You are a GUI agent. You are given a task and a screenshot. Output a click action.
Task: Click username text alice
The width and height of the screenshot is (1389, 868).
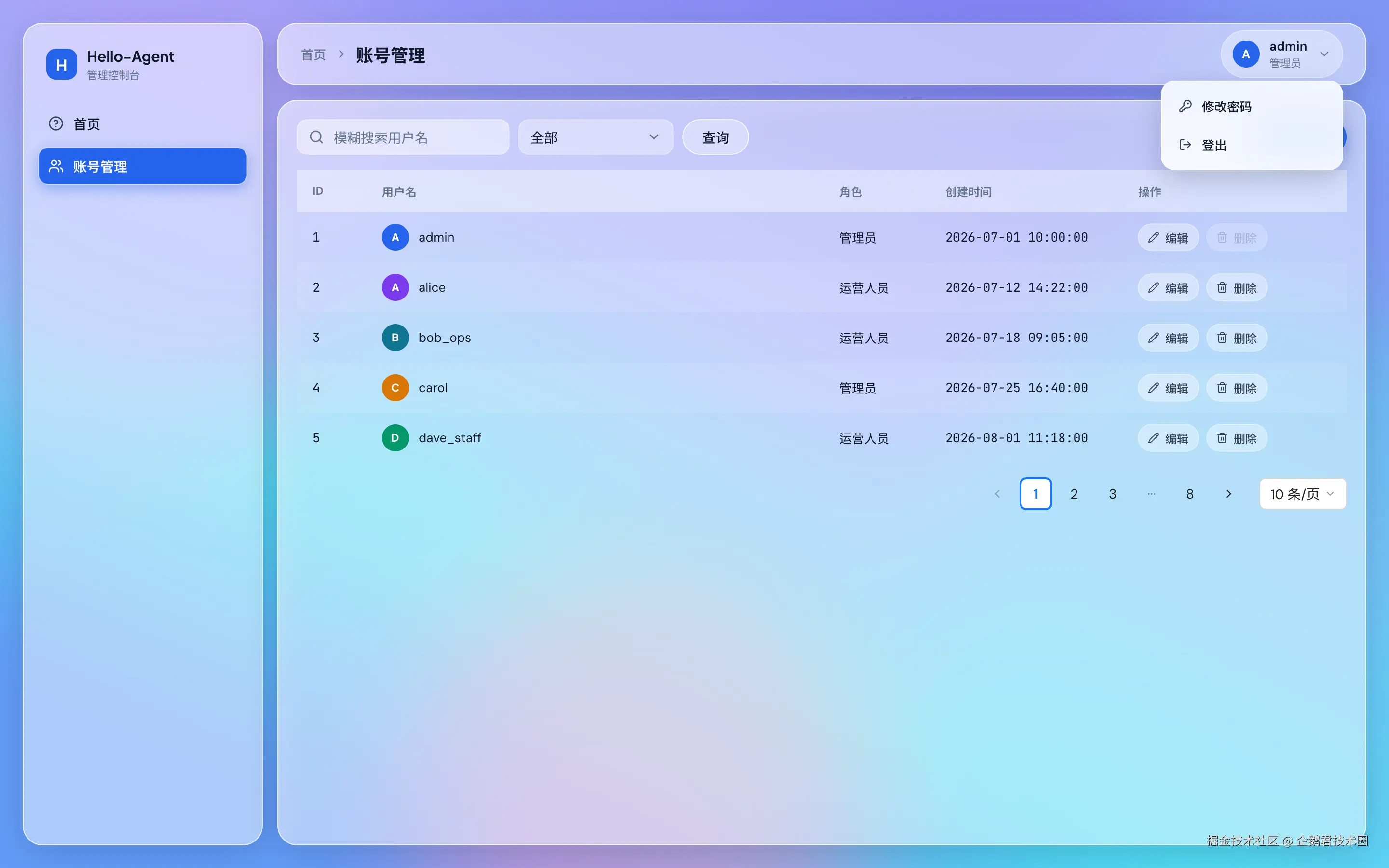[432, 287]
